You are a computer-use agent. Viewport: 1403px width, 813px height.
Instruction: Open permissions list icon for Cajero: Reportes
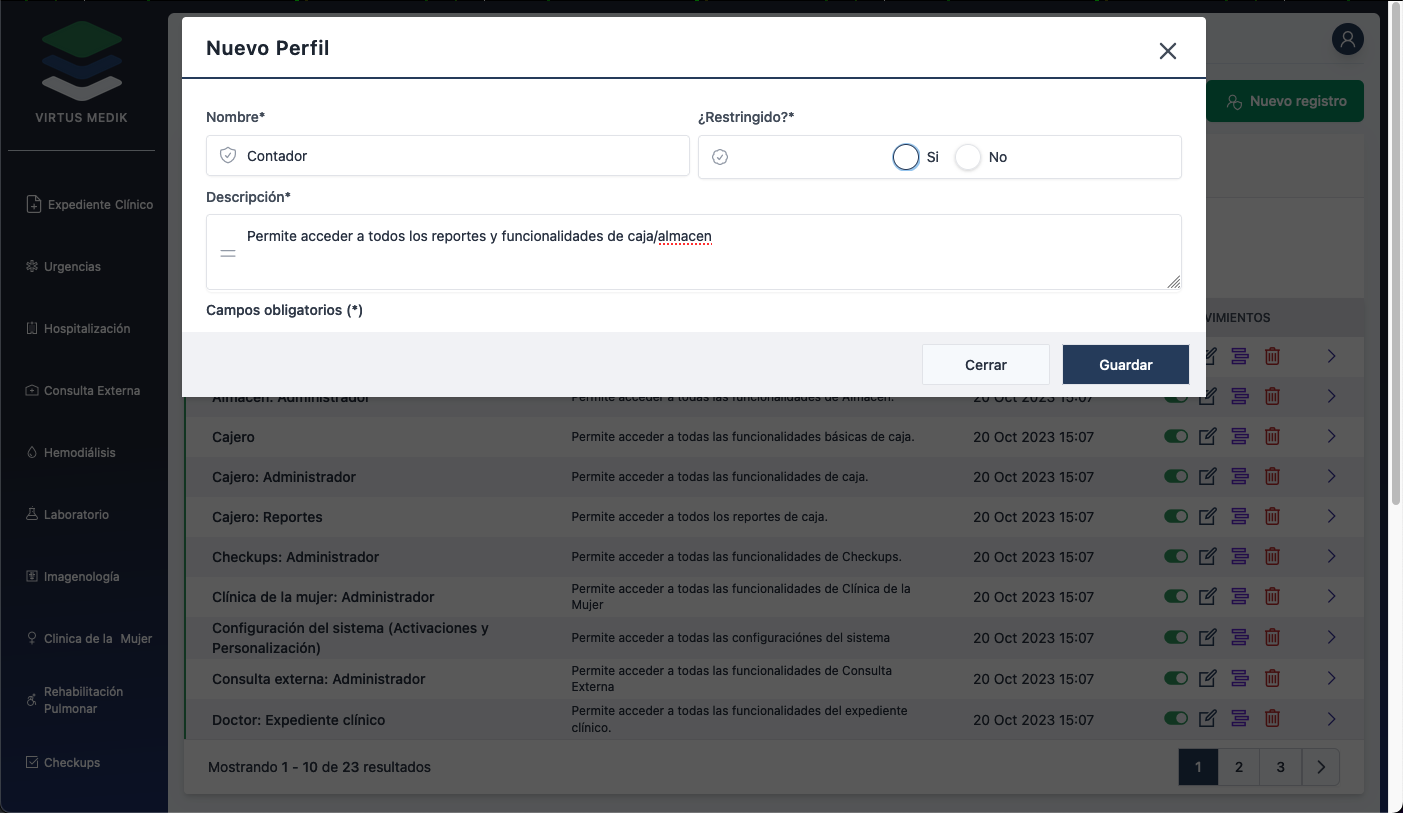point(1240,516)
